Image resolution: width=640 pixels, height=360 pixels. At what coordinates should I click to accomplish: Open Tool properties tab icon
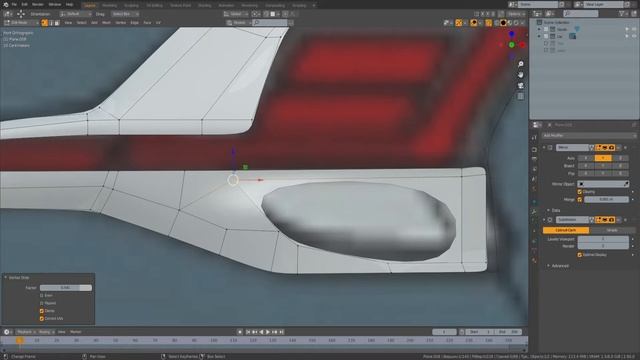[534, 138]
